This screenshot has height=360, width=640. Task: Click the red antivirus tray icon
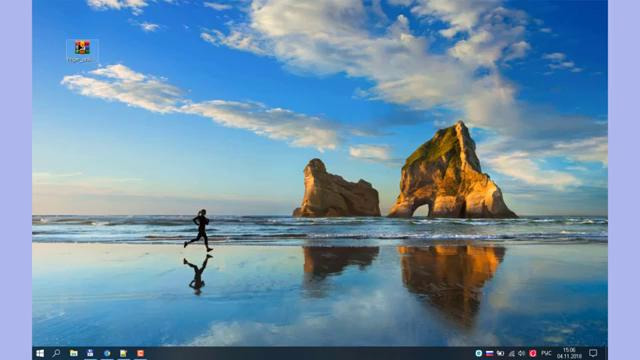pyautogui.click(x=533, y=353)
